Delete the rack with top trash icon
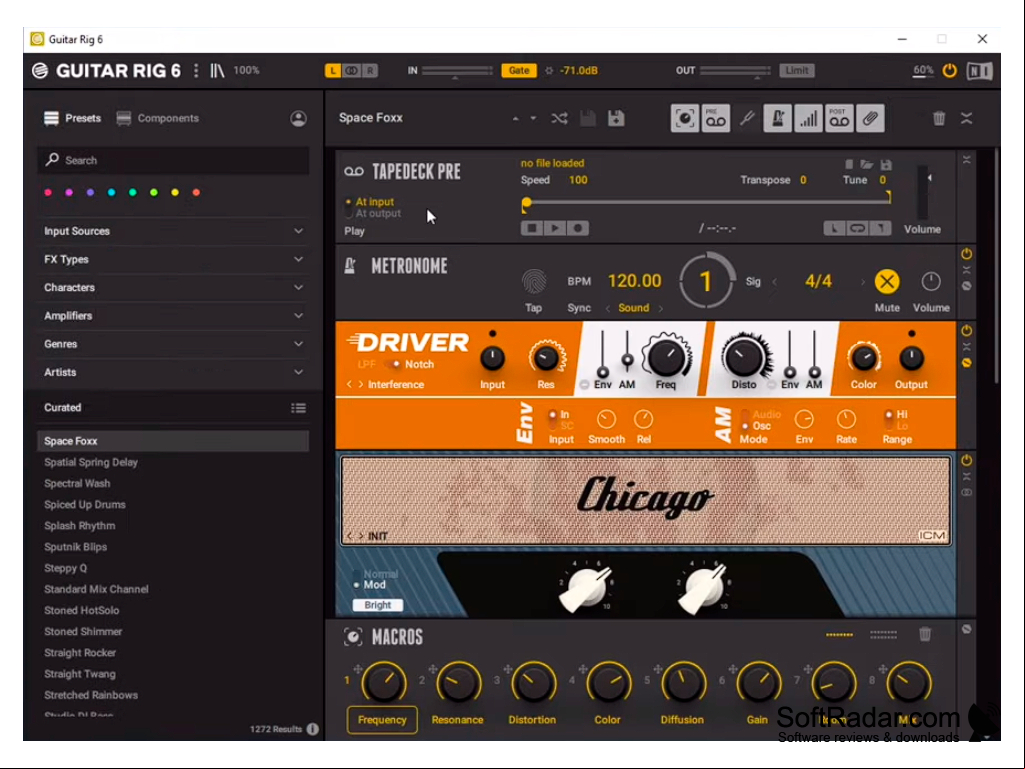 (x=939, y=118)
